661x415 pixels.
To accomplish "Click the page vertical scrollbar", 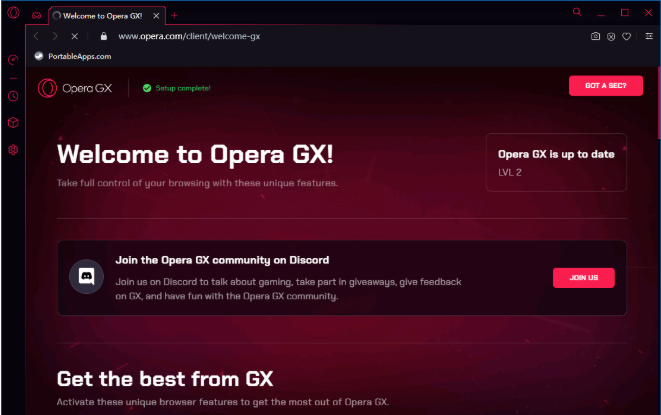I will pyautogui.click(x=659, y=103).
